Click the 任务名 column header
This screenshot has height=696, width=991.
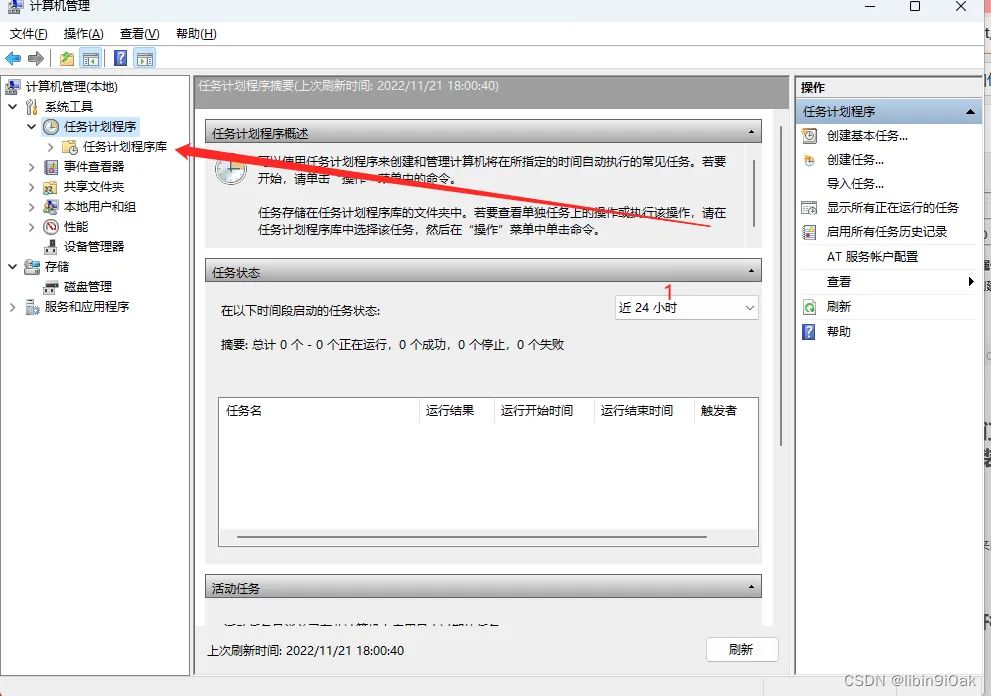319,410
